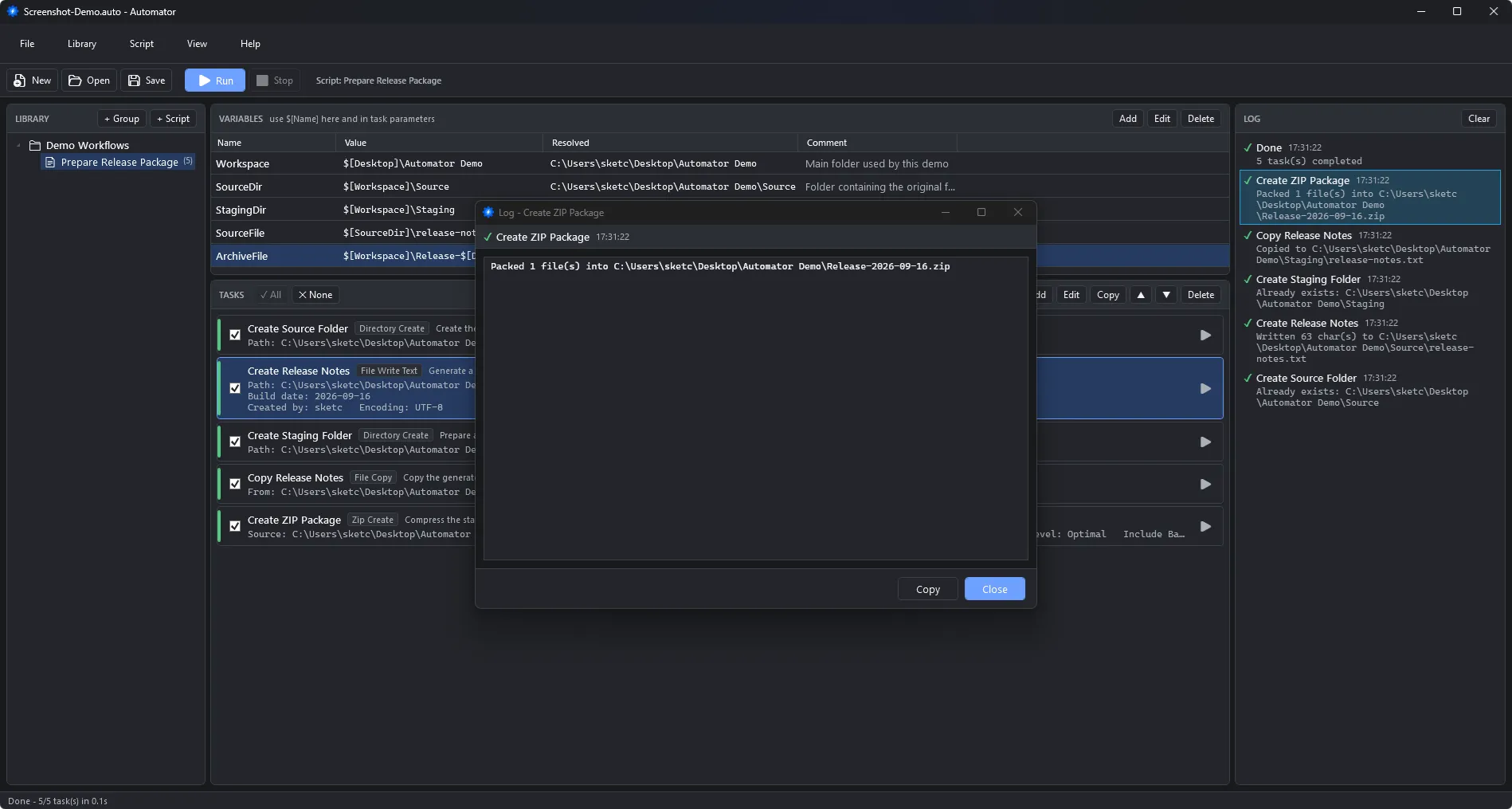Viewport: 1512px width, 809px height.
Task: Deselect all tasks with the None button
Action: tap(315, 295)
